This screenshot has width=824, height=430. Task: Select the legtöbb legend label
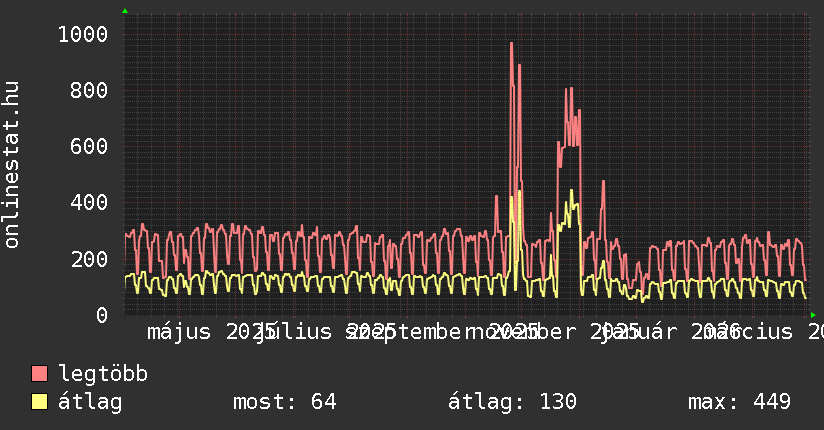pos(103,375)
